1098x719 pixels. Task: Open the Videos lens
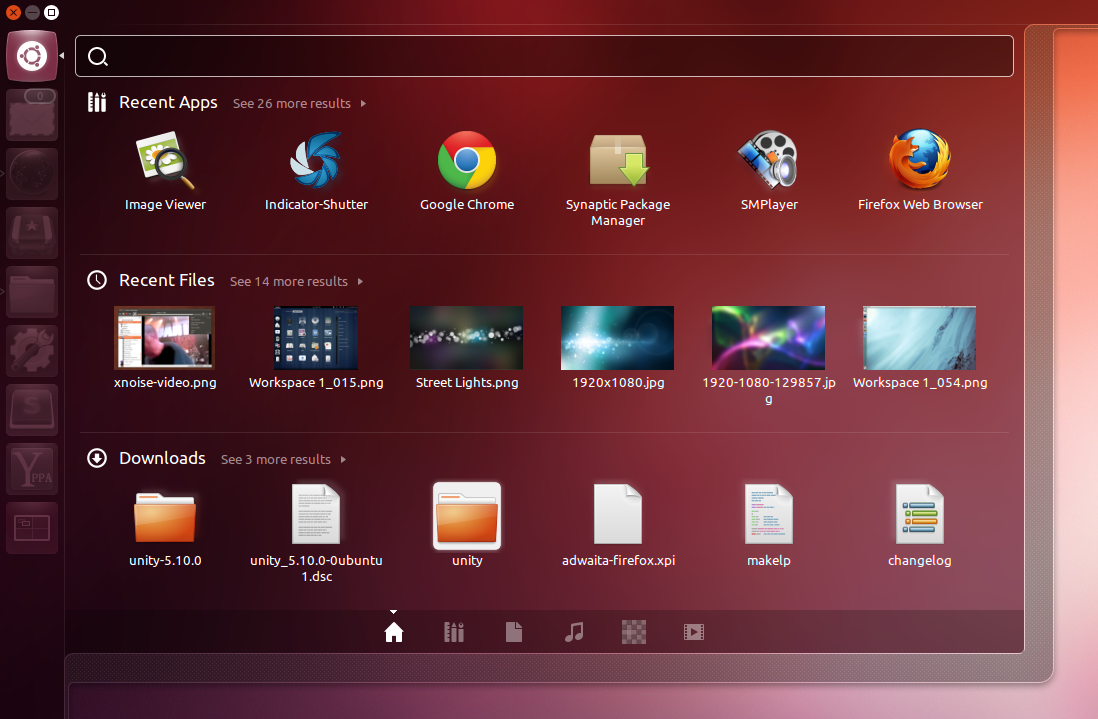tap(693, 631)
